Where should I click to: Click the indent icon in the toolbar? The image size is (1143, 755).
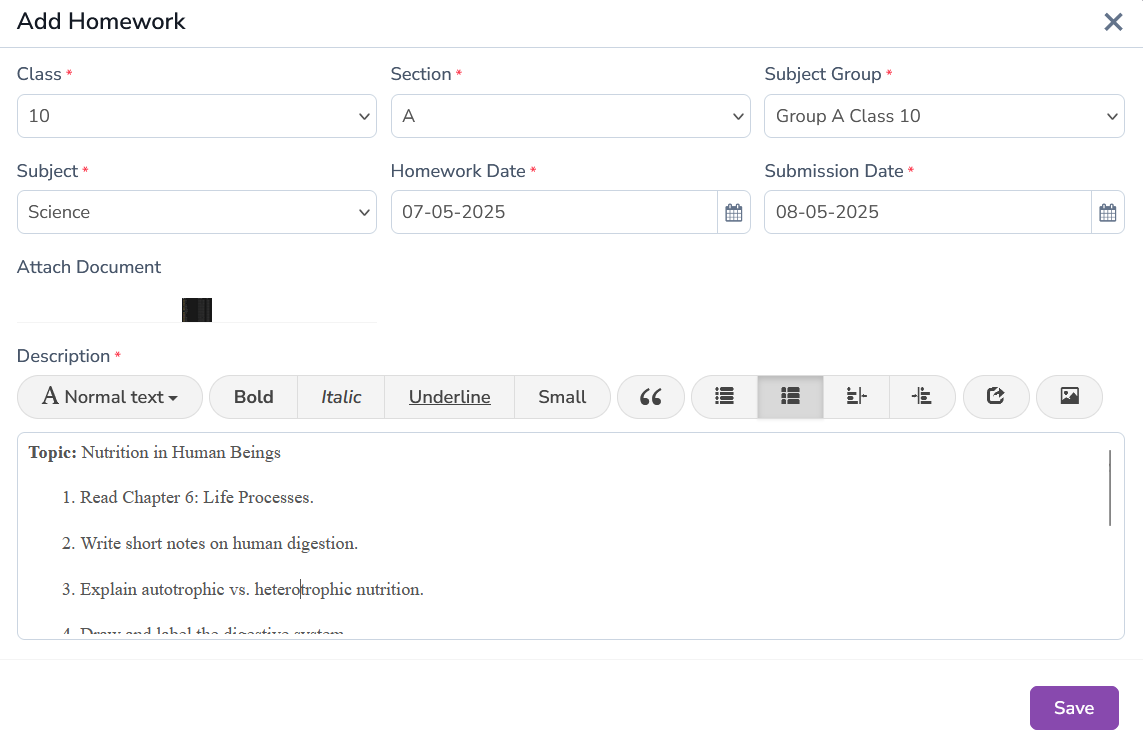(922, 397)
